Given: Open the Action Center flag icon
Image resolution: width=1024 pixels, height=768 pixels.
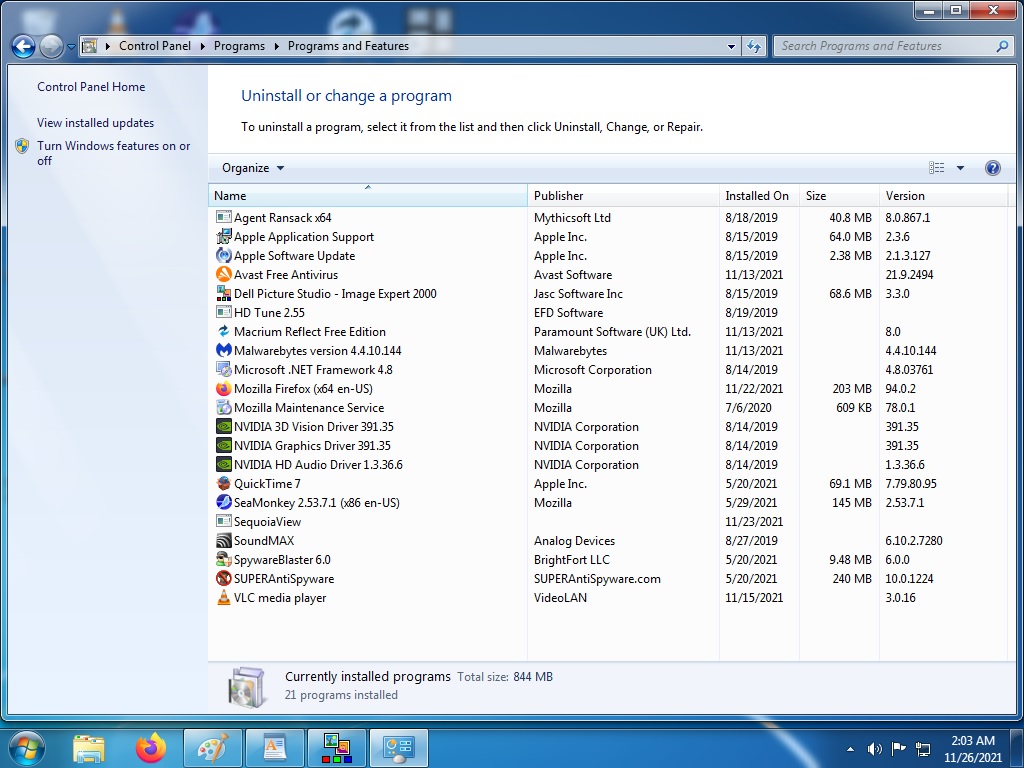Looking at the screenshot, I should pyautogui.click(x=899, y=749).
